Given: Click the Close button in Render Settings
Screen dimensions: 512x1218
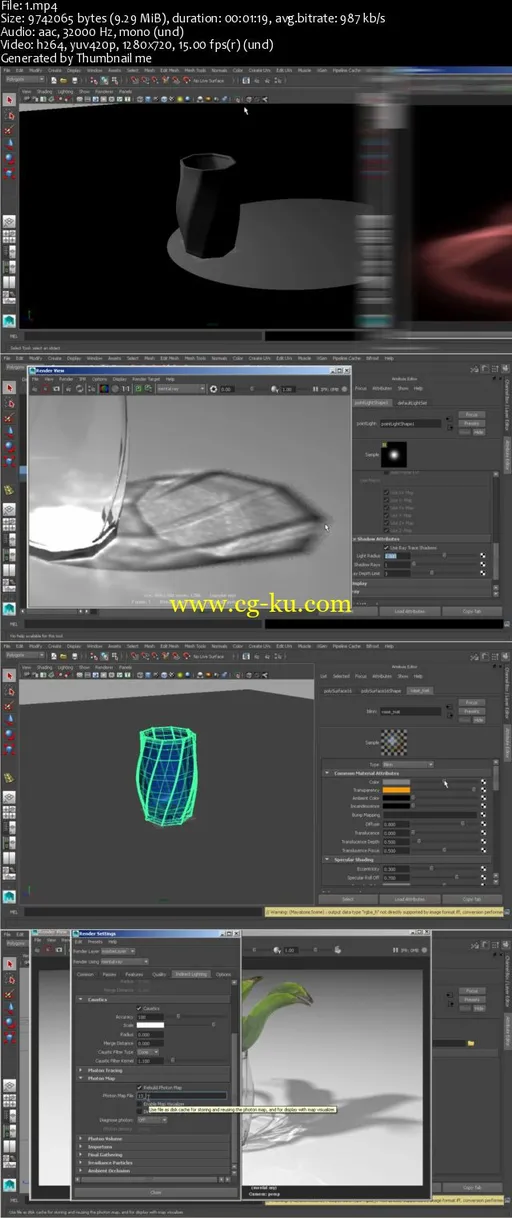Looking at the screenshot, I should point(155,1192).
